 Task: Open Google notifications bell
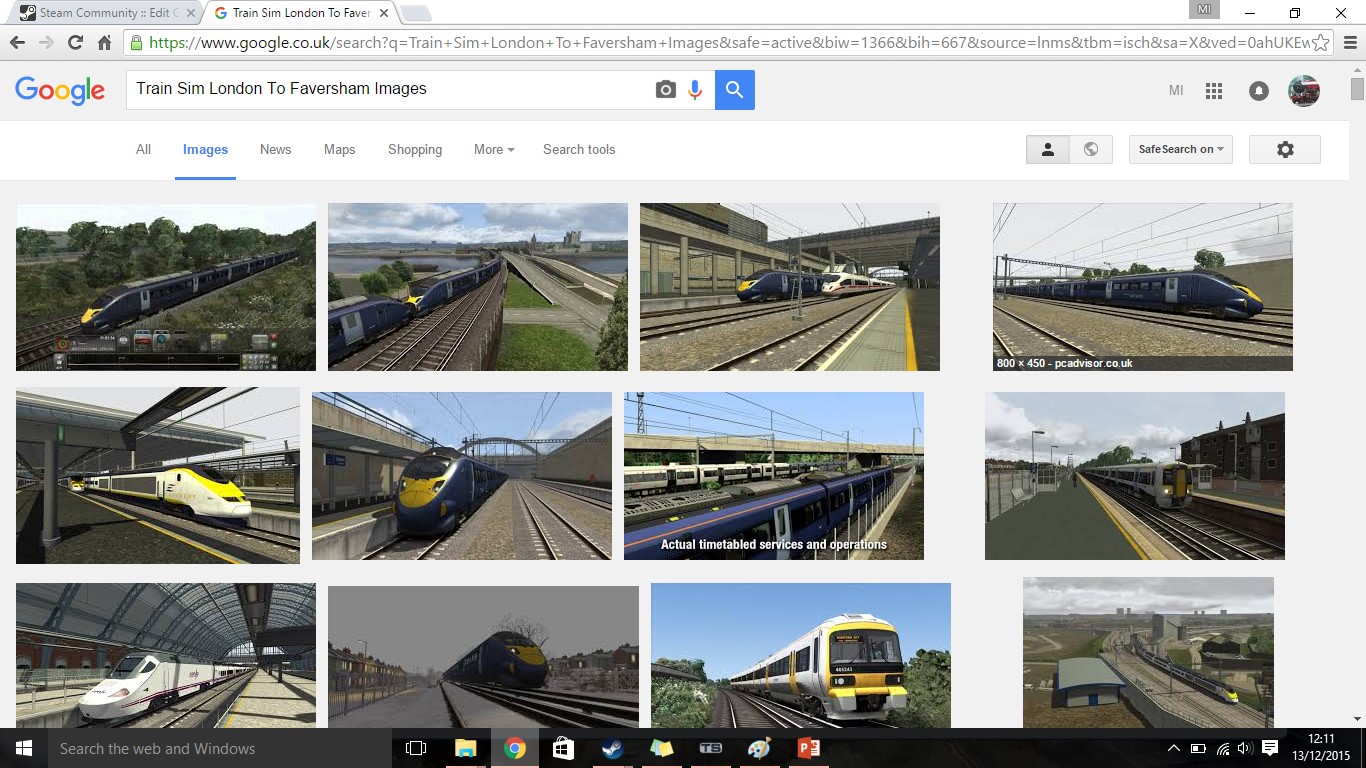1259,91
